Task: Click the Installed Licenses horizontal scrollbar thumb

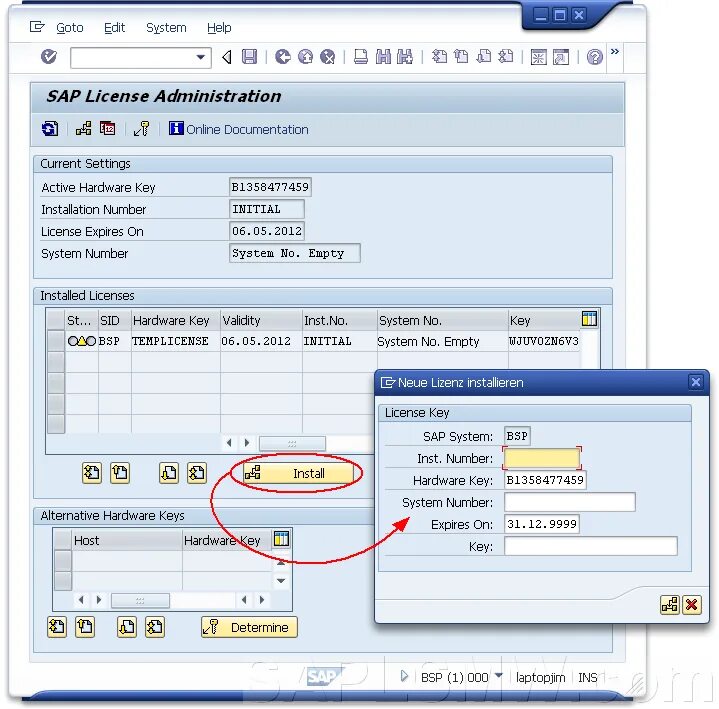Action: [293, 443]
